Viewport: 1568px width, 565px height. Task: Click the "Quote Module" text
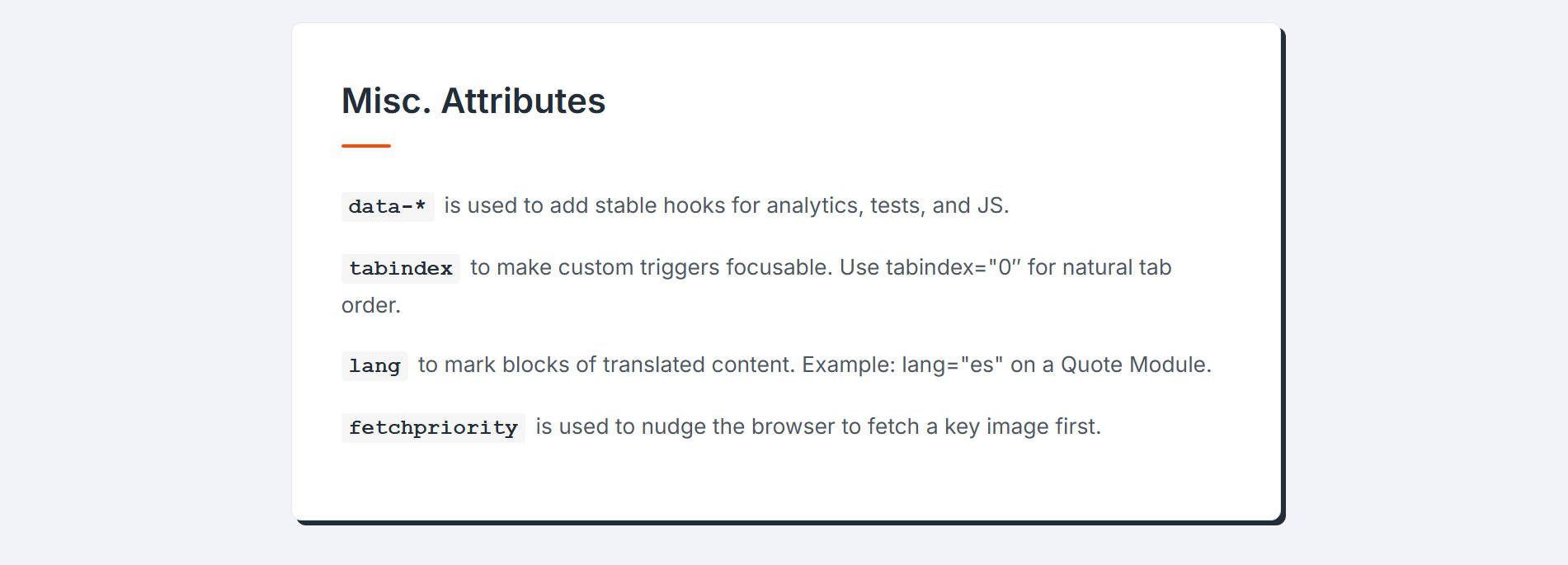pos(1135,365)
